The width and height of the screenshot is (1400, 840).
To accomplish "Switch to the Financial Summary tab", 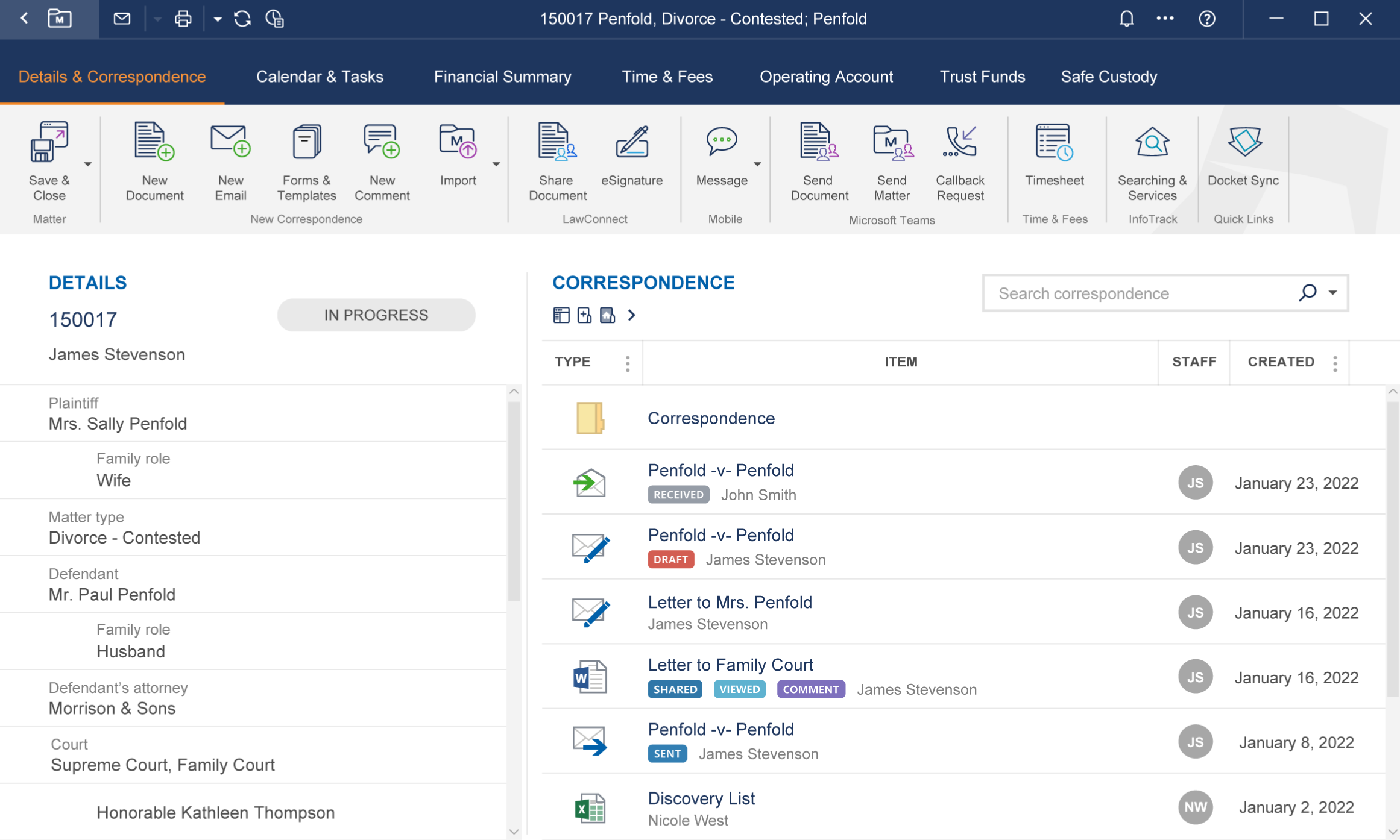I will [502, 77].
